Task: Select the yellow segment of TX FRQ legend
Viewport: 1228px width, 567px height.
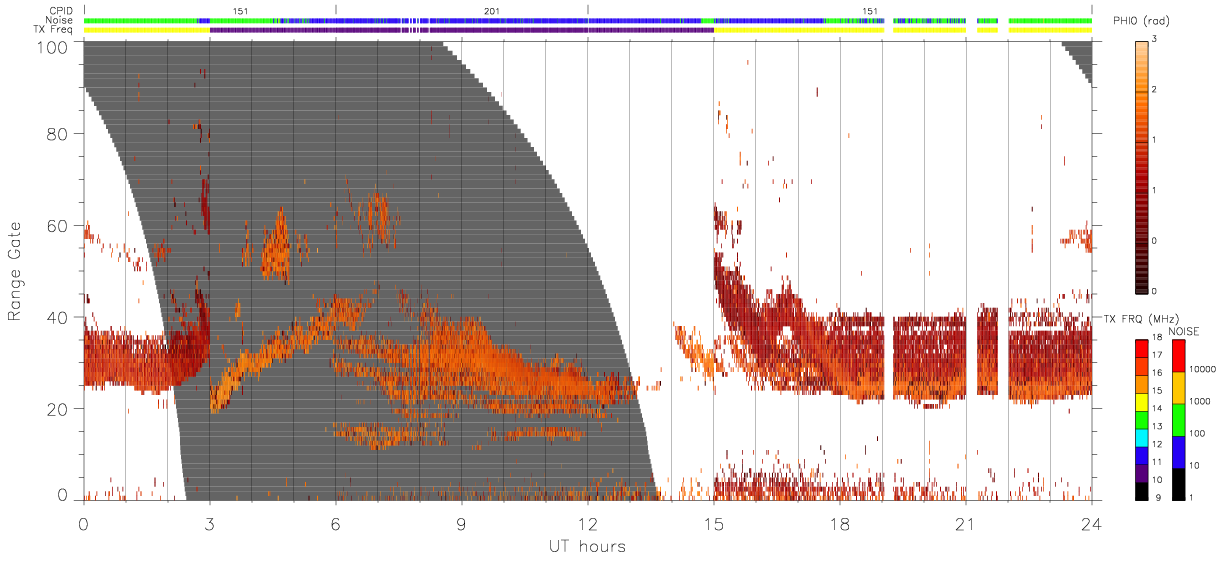Action: pyautogui.click(x=1143, y=401)
